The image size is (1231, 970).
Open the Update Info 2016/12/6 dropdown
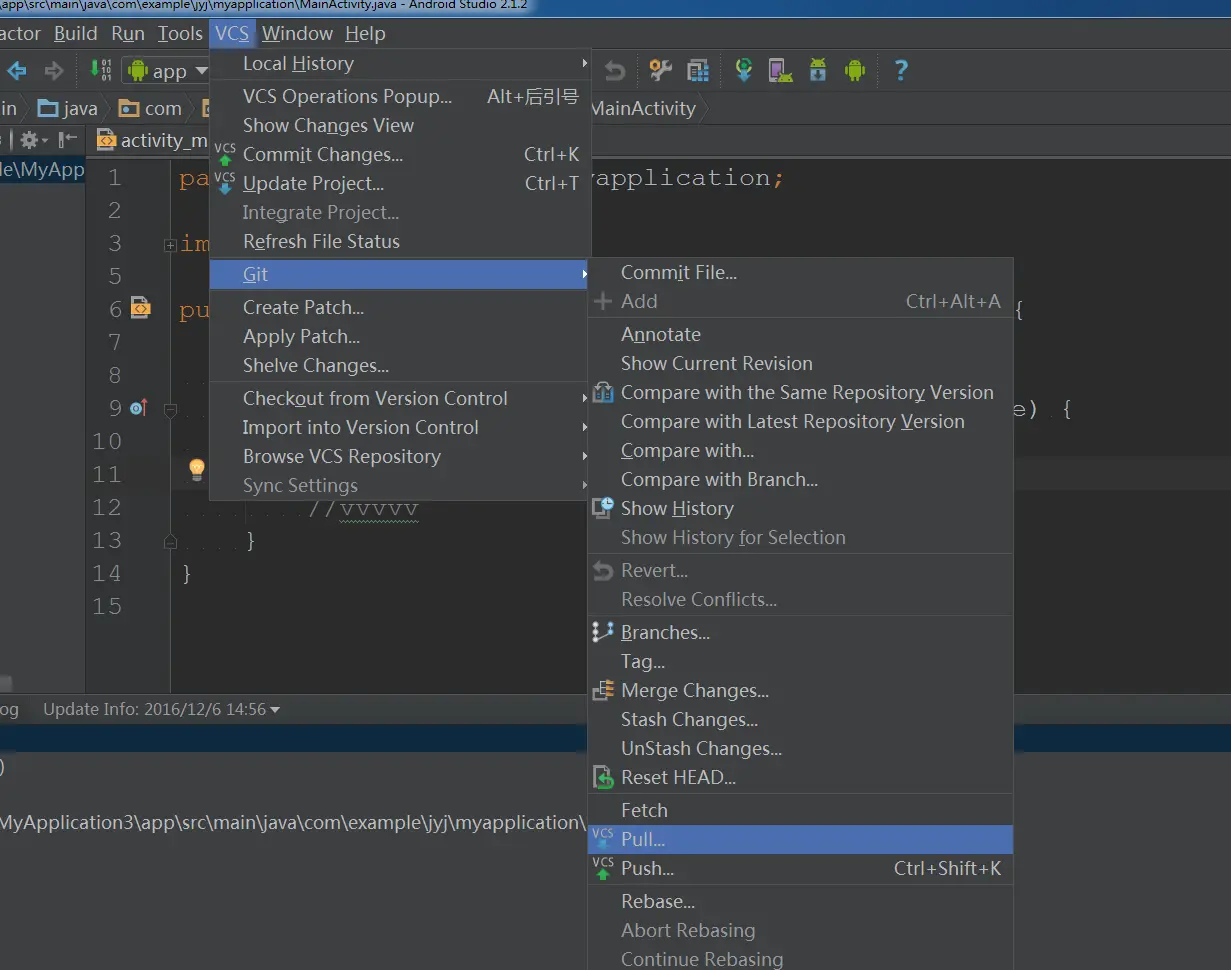[162, 709]
